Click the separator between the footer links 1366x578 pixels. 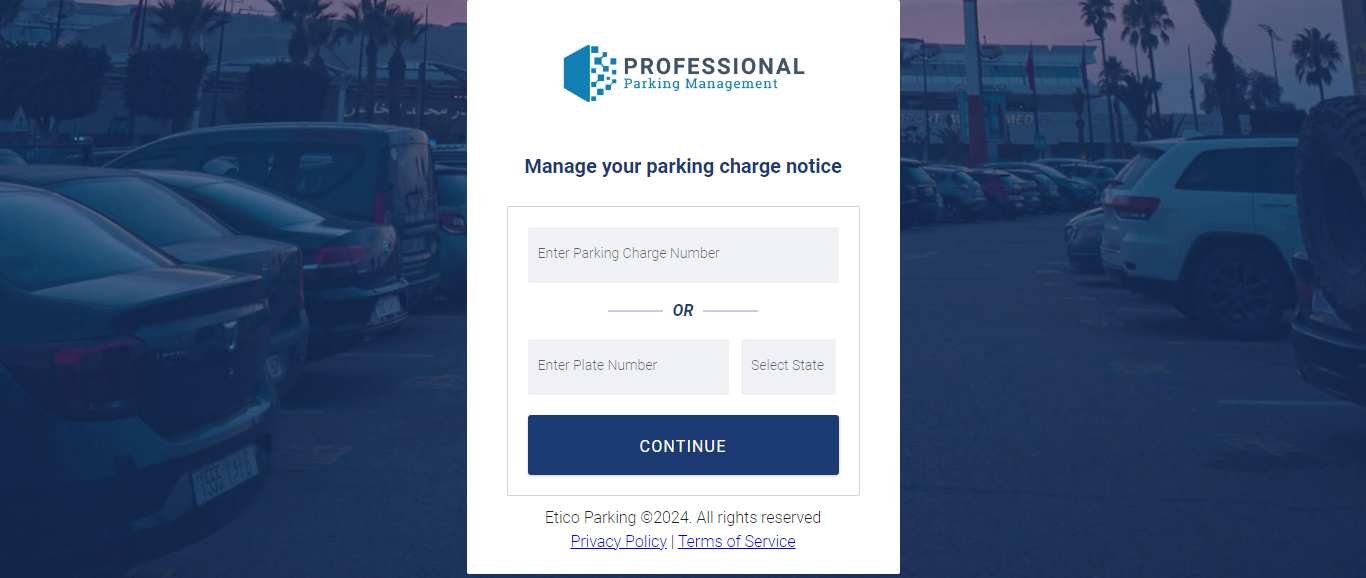point(672,541)
